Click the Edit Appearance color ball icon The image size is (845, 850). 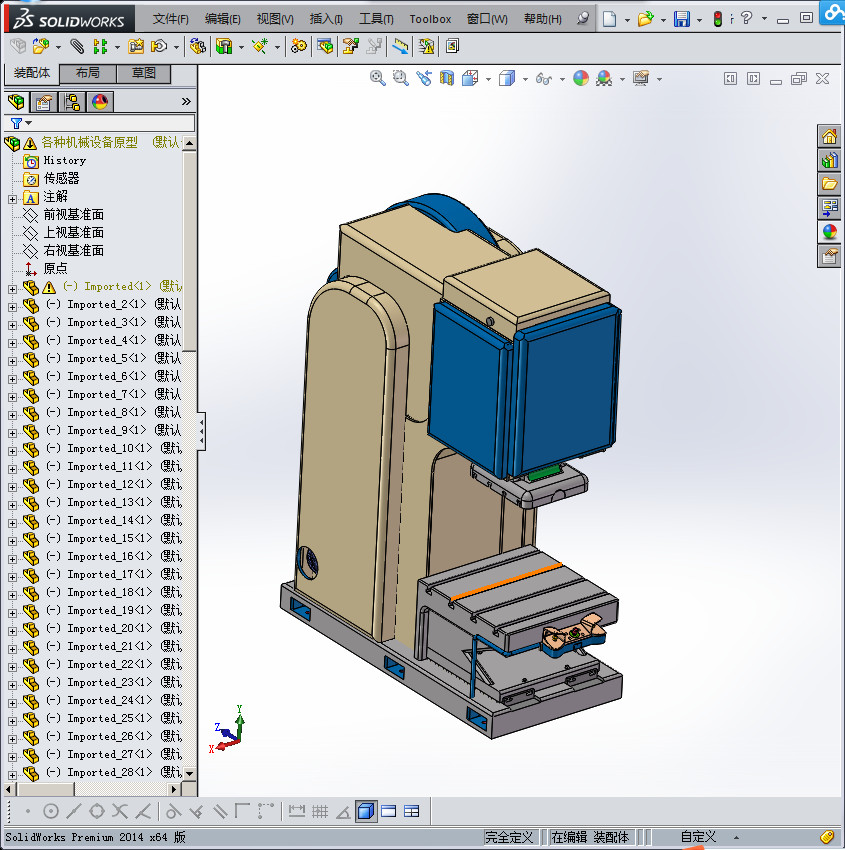pos(581,79)
